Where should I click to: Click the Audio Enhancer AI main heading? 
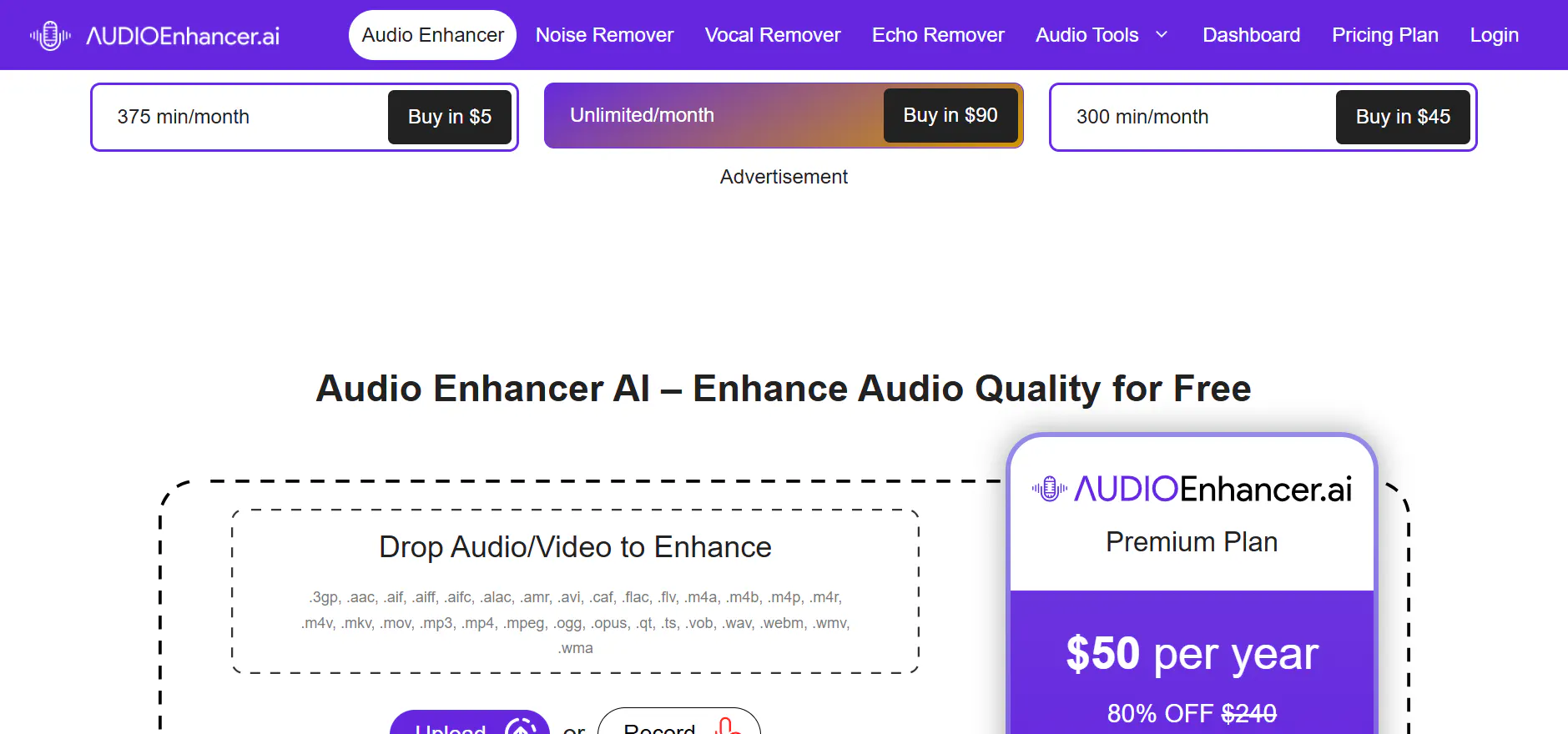point(784,389)
